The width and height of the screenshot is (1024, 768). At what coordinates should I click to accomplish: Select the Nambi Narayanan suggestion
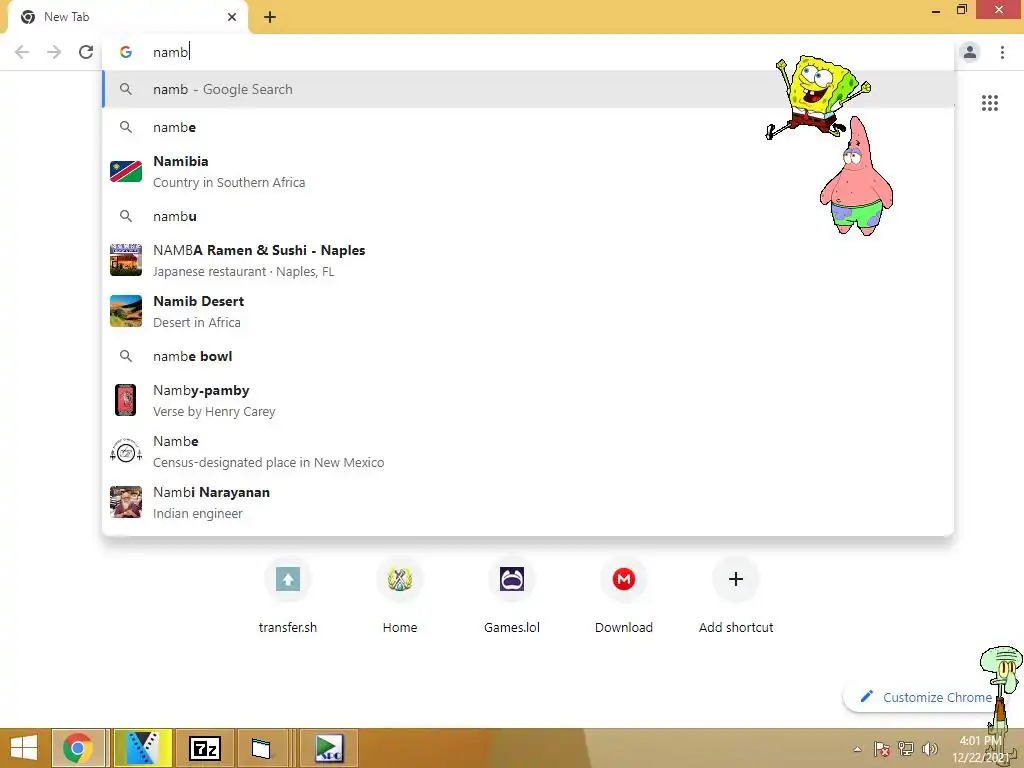pos(528,502)
